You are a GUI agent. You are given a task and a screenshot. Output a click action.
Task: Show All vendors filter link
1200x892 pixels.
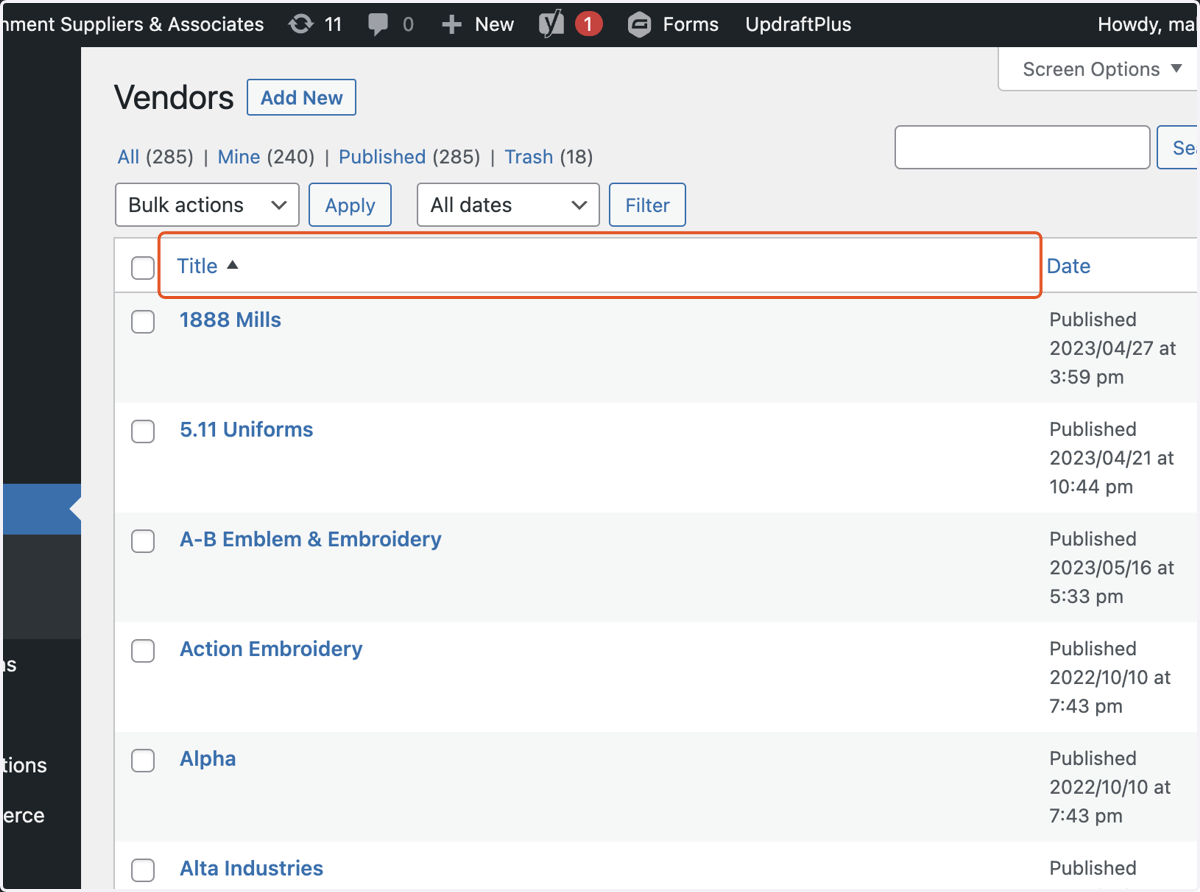click(128, 157)
